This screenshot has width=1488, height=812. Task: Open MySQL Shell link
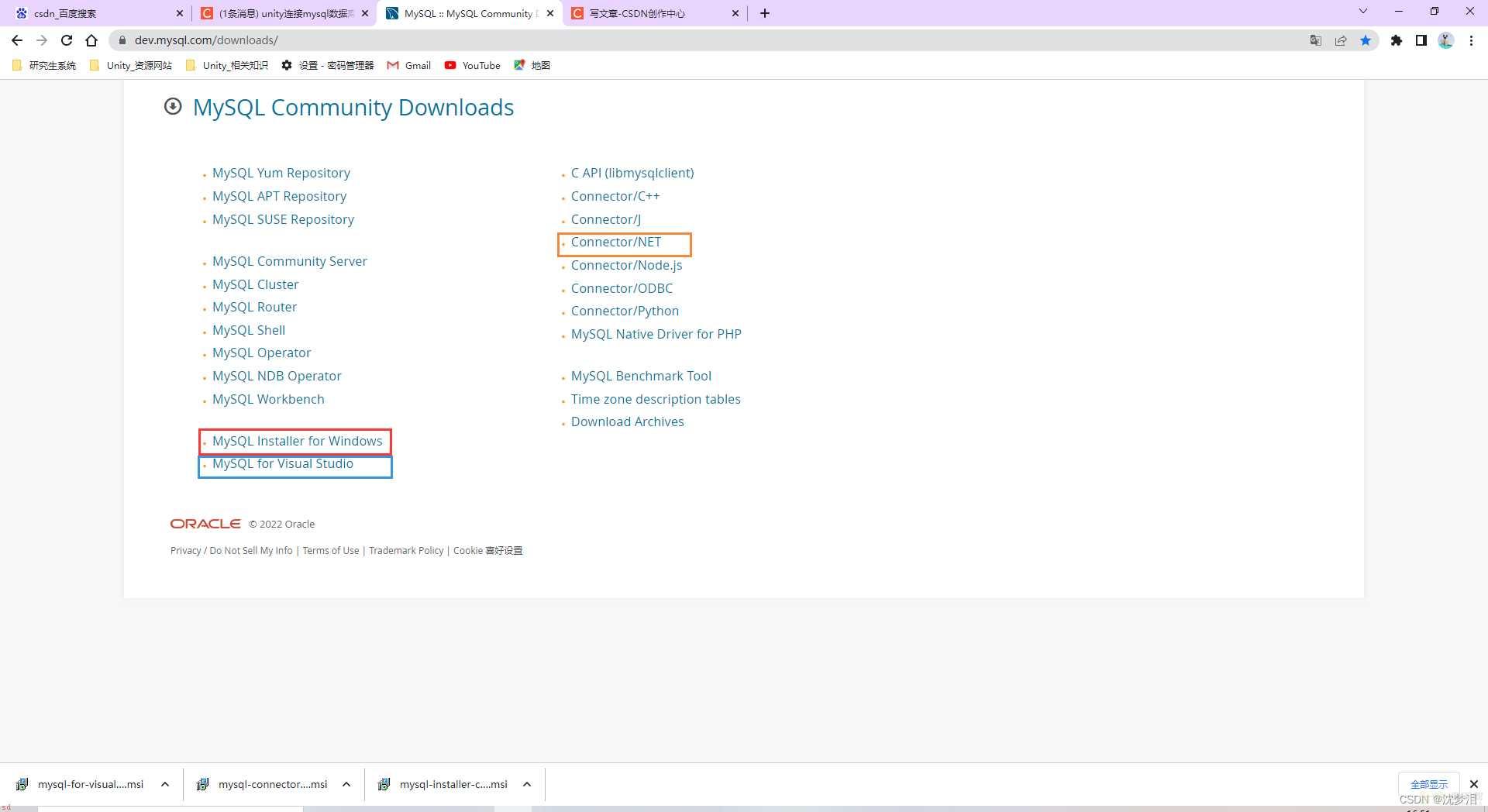(249, 330)
